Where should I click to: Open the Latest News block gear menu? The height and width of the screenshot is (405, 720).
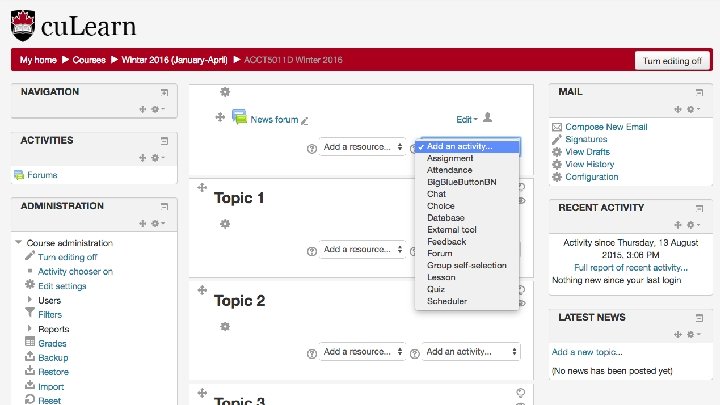(x=692, y=334)
